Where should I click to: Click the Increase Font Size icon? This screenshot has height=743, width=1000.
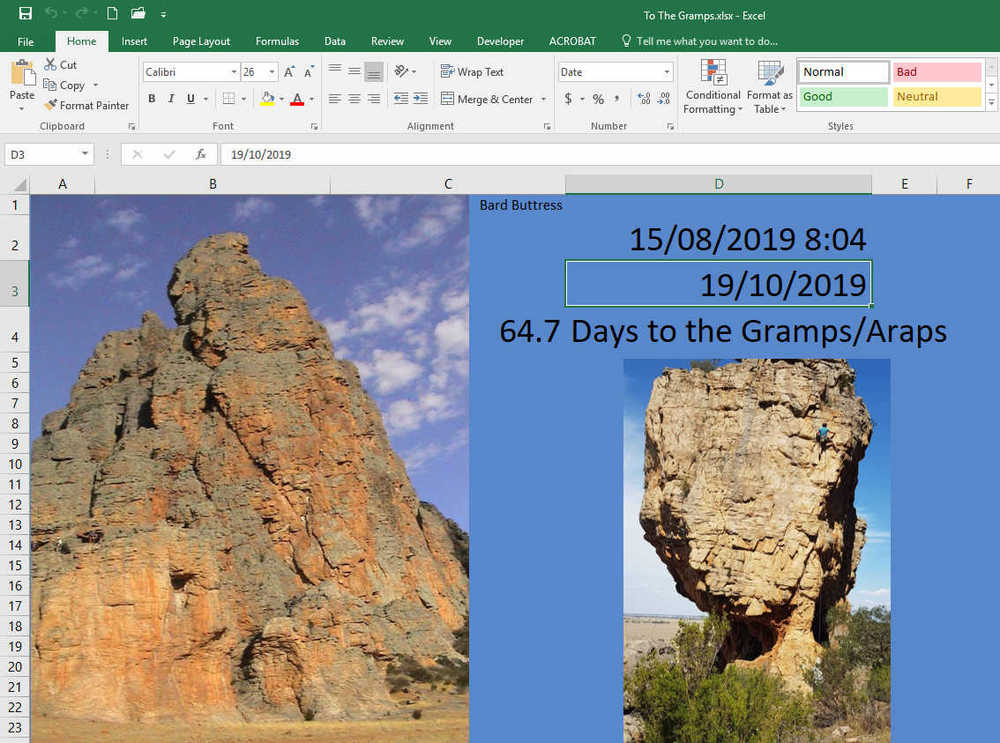[x=289, y=72]
